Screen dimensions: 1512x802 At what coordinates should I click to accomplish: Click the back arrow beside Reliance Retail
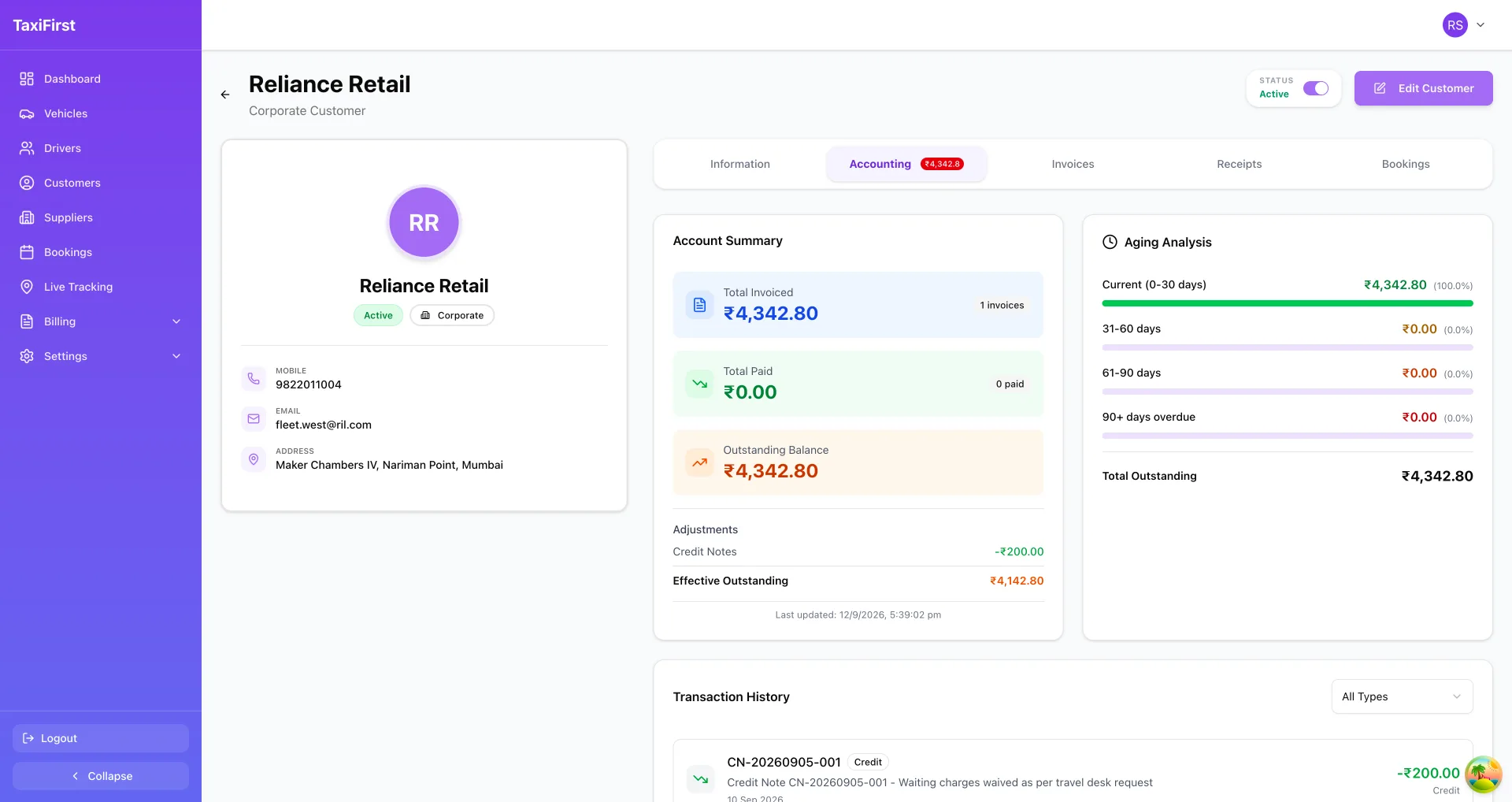coord(225,95)
